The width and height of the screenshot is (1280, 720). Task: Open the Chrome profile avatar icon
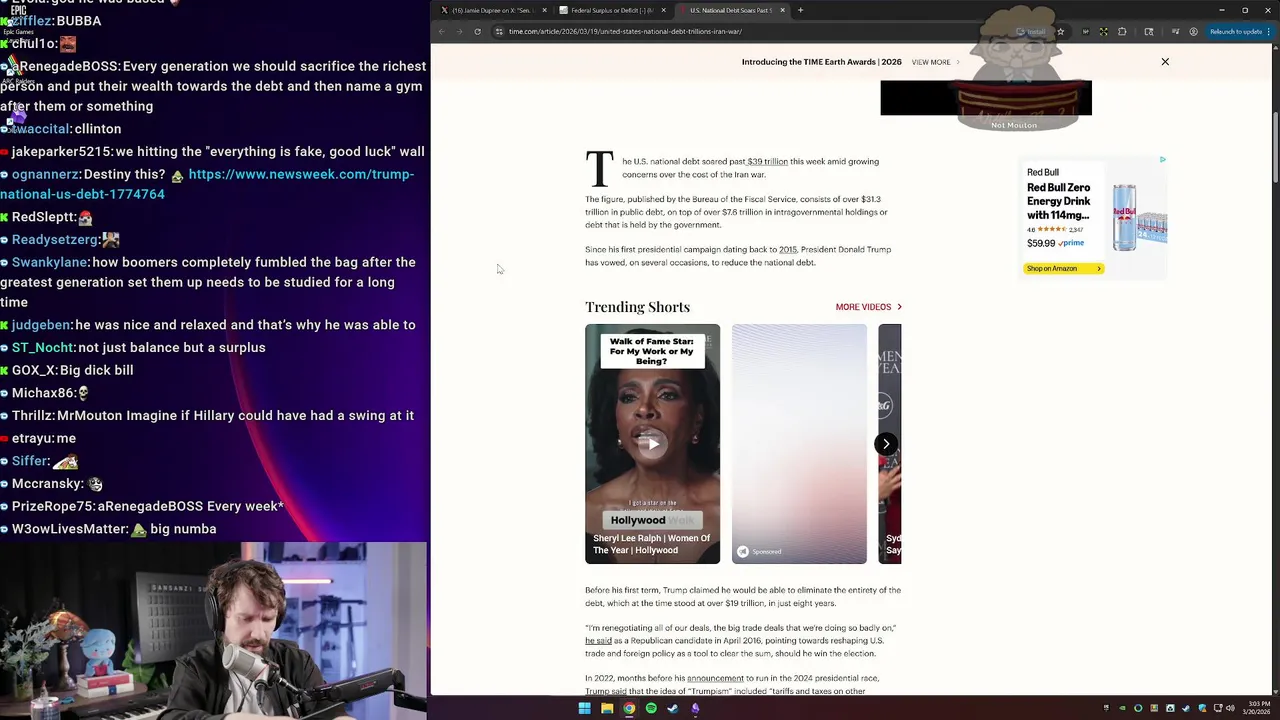coord(1193,31)
